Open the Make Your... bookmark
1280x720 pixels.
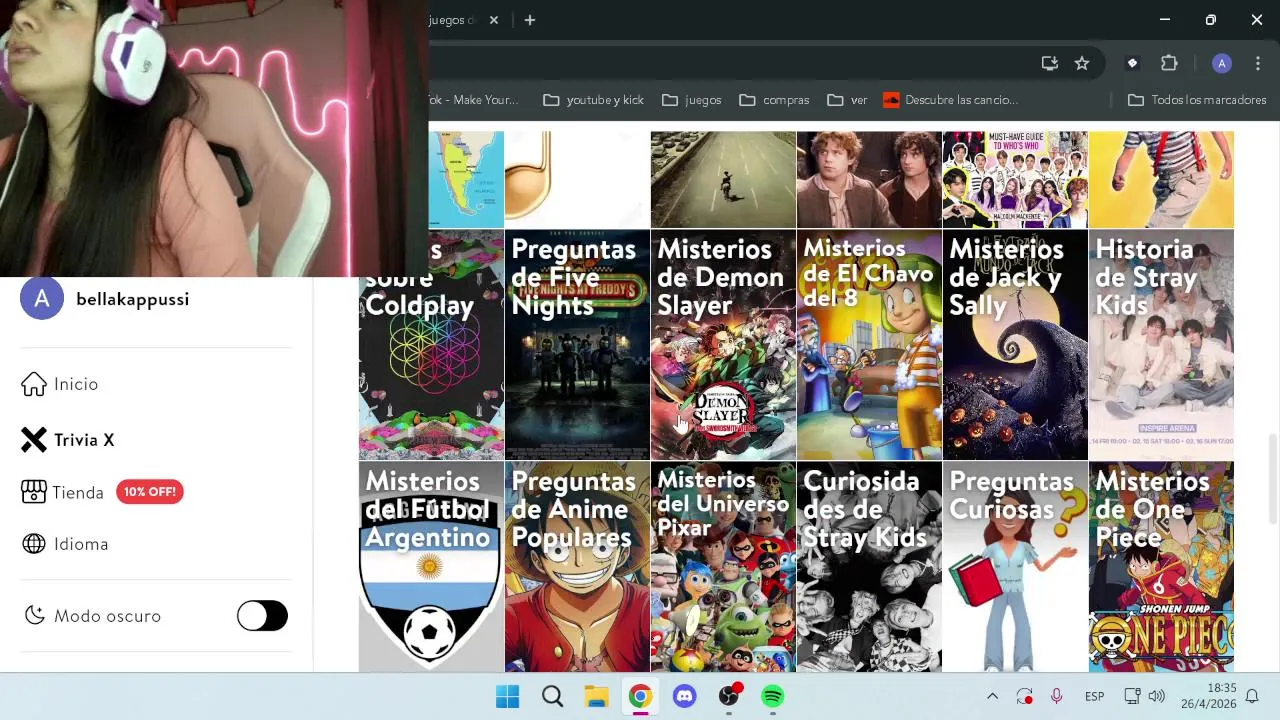click(474, 100)
